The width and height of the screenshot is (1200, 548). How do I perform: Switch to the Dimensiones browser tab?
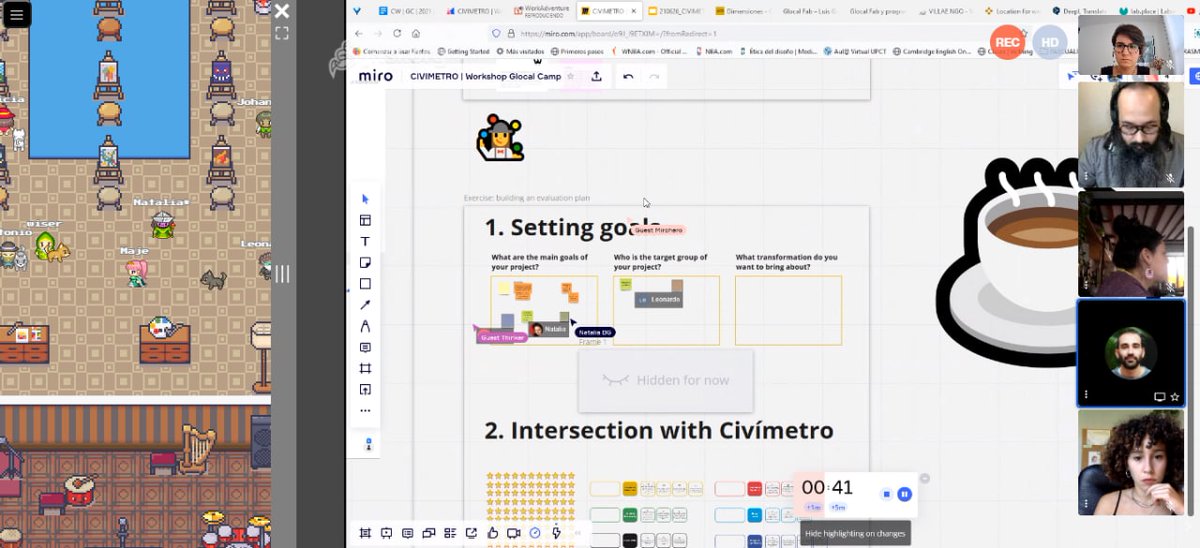pos(742,11)
